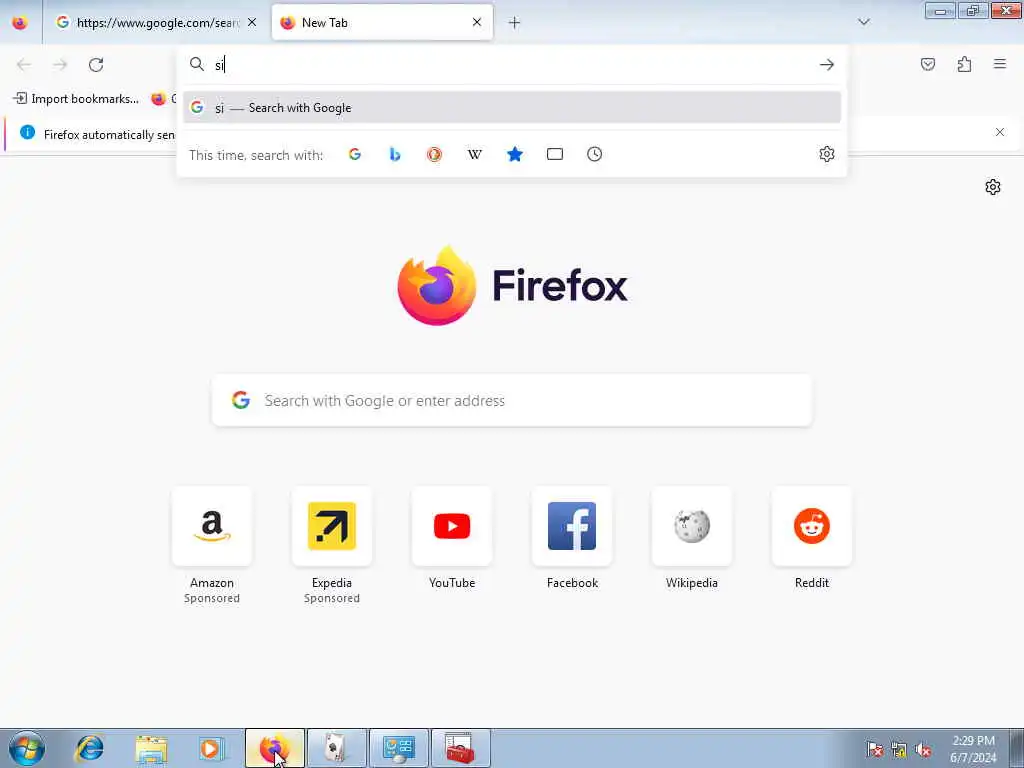
Task: Open Control Panel taskbar item
Action: 399,748
